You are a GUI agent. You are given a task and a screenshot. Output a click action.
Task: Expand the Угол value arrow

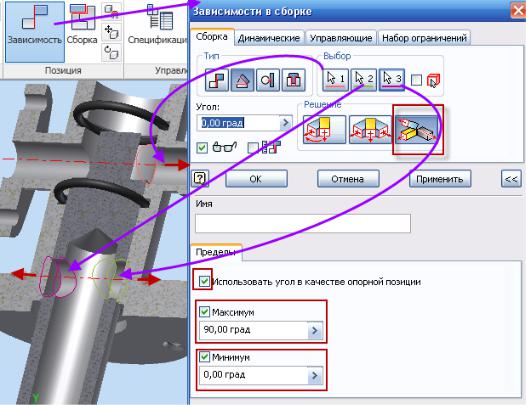(x=285, y=123)
